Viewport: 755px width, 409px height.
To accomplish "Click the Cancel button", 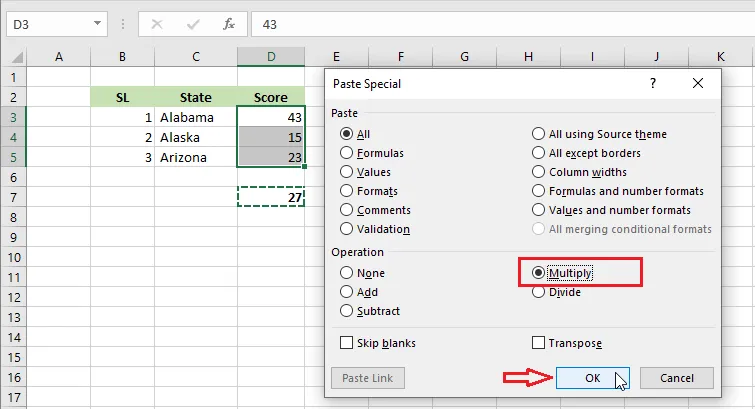I will tap(677, 378).
